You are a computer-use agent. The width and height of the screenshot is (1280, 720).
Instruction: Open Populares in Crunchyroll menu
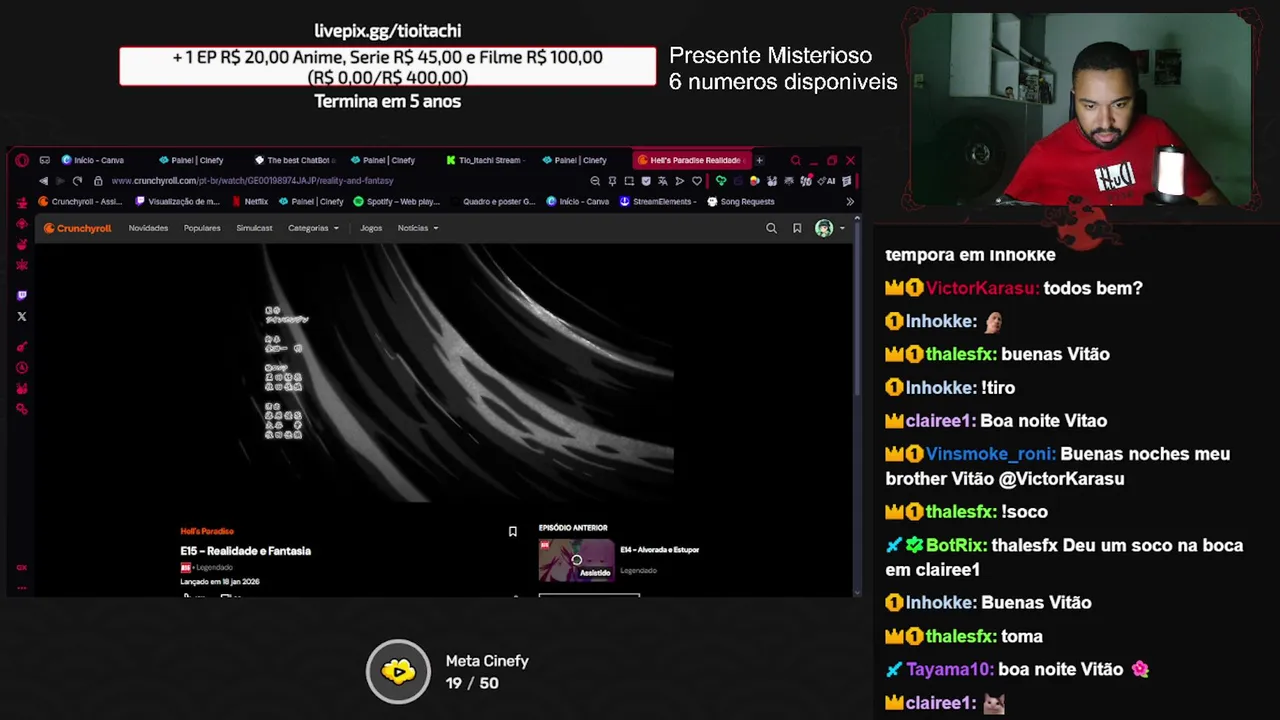(x=202, y=228)
